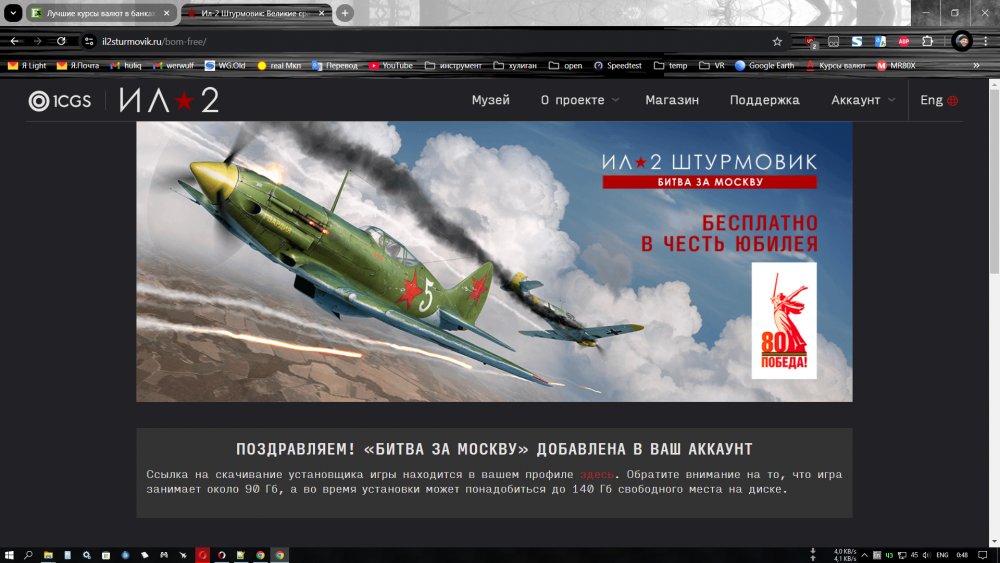Open the real Мкп bookmark
The image size is (1000, 563).
279,65
